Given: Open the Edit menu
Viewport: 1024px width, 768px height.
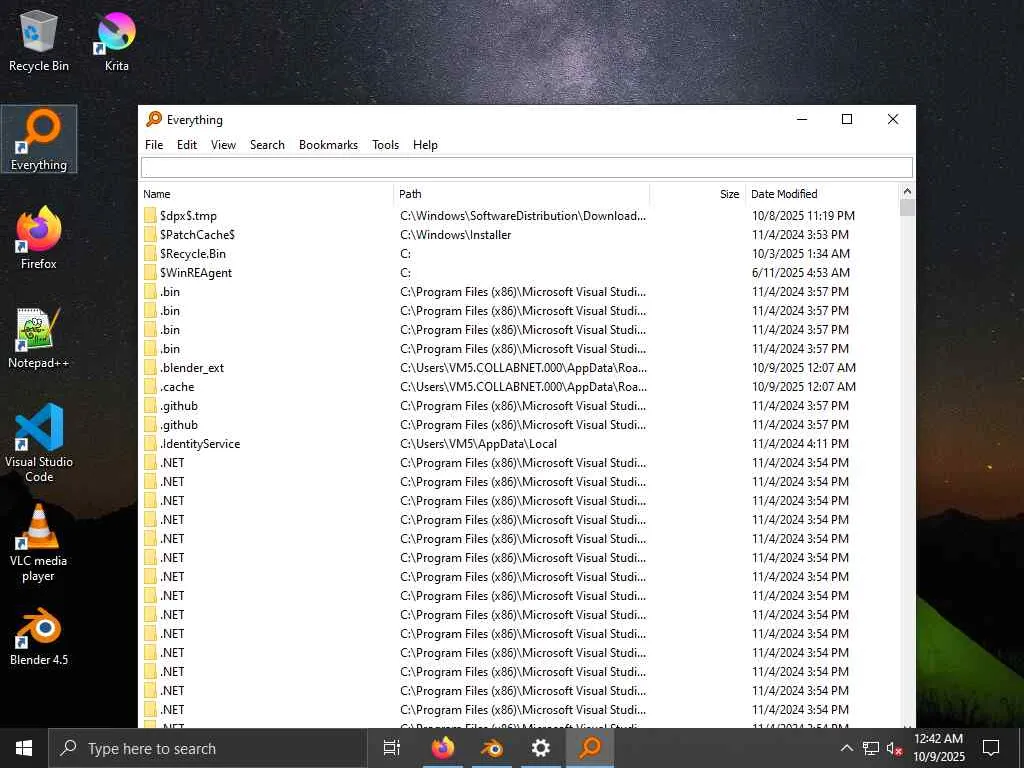Looking at the screenshot, I should (x=187, y=145).
